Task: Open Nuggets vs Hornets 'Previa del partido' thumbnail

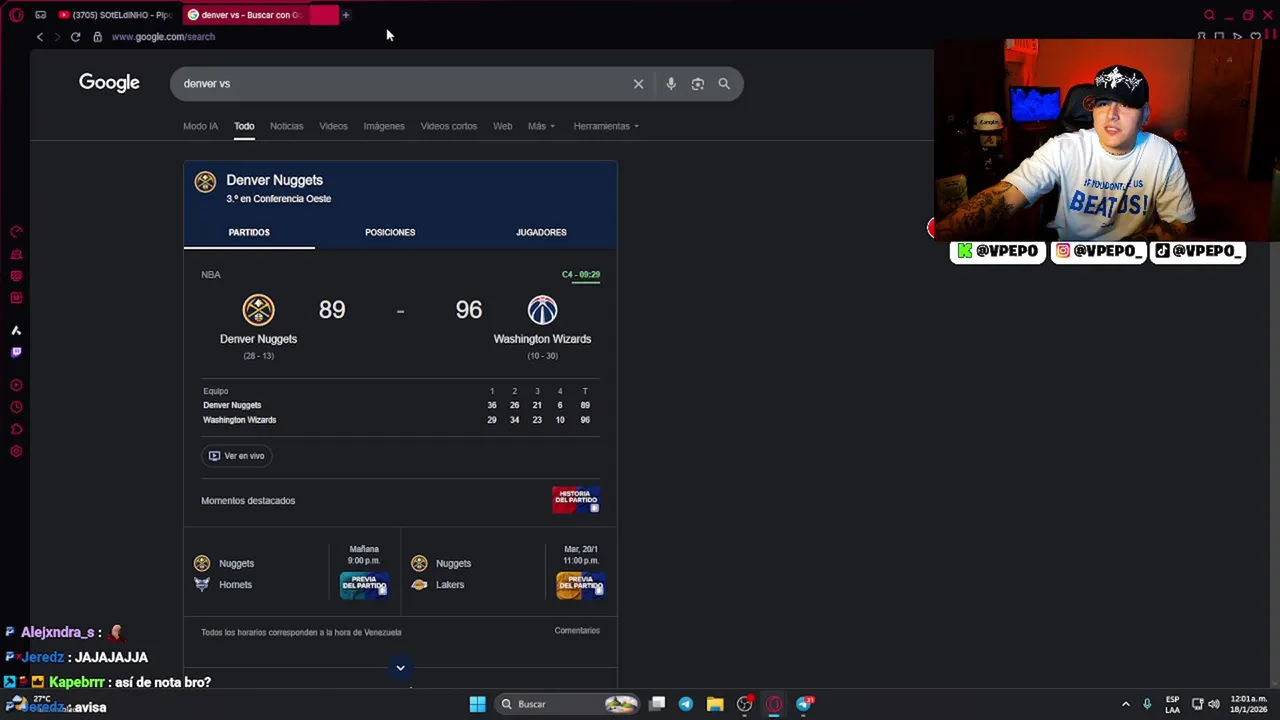Action: 364,584
